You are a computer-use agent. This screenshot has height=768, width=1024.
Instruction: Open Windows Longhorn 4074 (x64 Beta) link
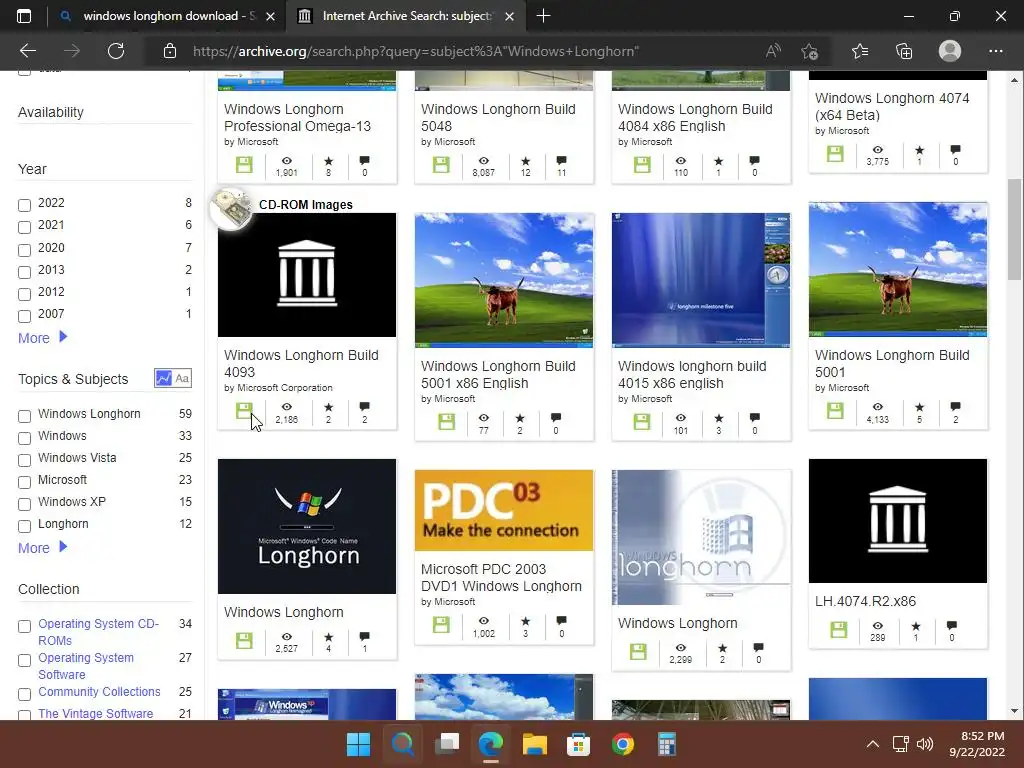tap(892, 106)
